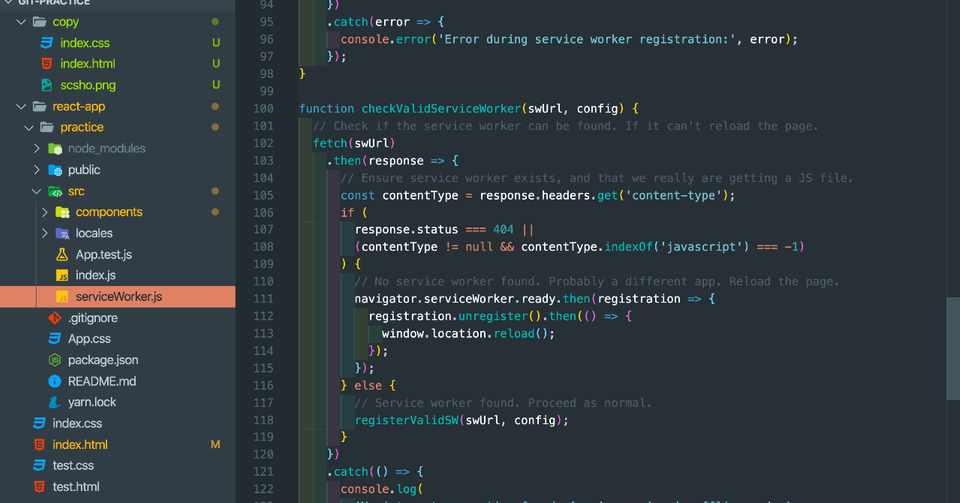Click the U badge beside scsho.png
The width and height of the screenshot is (960, 503).
216,85
